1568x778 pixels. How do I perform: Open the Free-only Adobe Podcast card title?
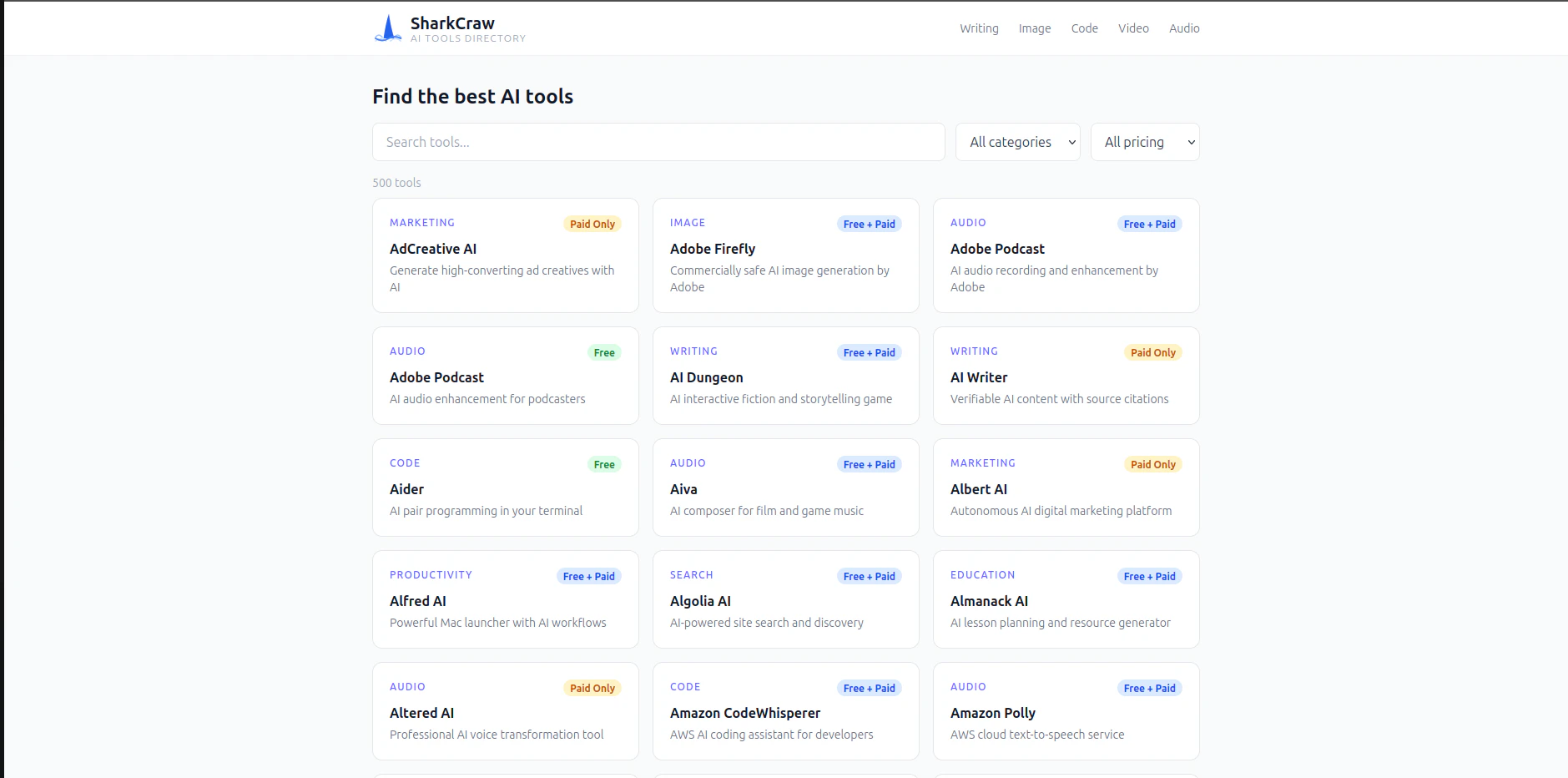pos(436,377)
